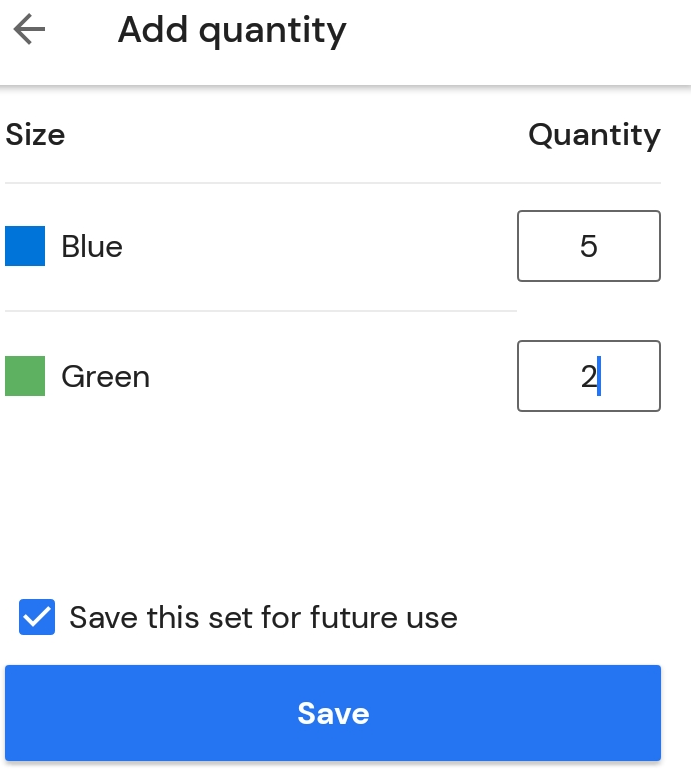Image resolution: width=691 pixels, height=775 pixels.
Task: Click the number 5 in Blue's quantity box
Action: click(x=588, y=246)
